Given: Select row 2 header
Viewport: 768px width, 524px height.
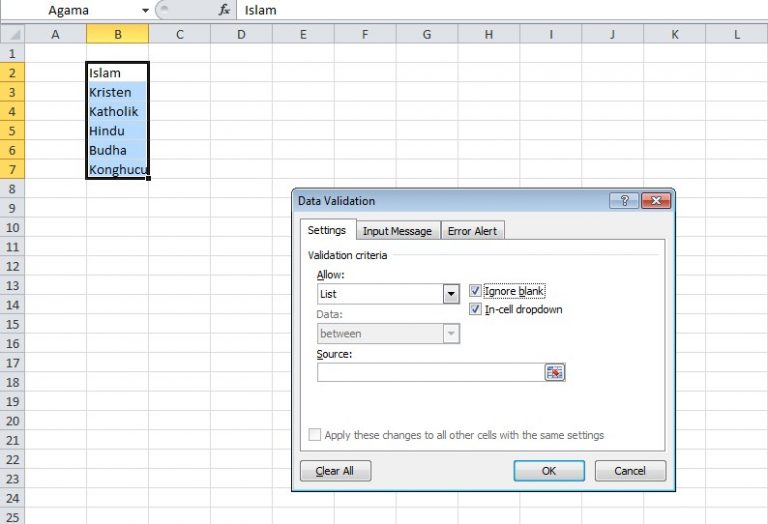Looking at the screenshot, I should pyautogui.click(x=12, y=73).
